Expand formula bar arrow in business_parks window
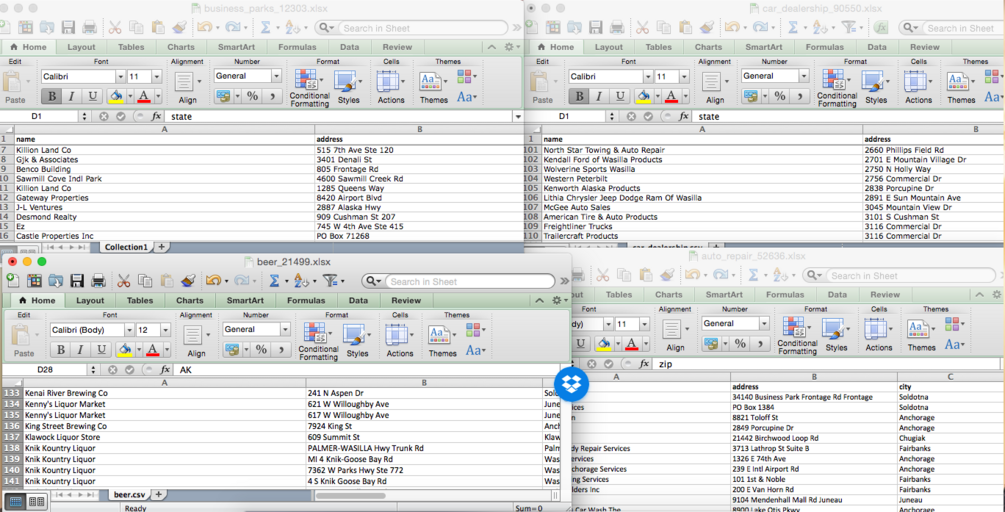Screen dimensions: 1005x512 coord(517,117)
